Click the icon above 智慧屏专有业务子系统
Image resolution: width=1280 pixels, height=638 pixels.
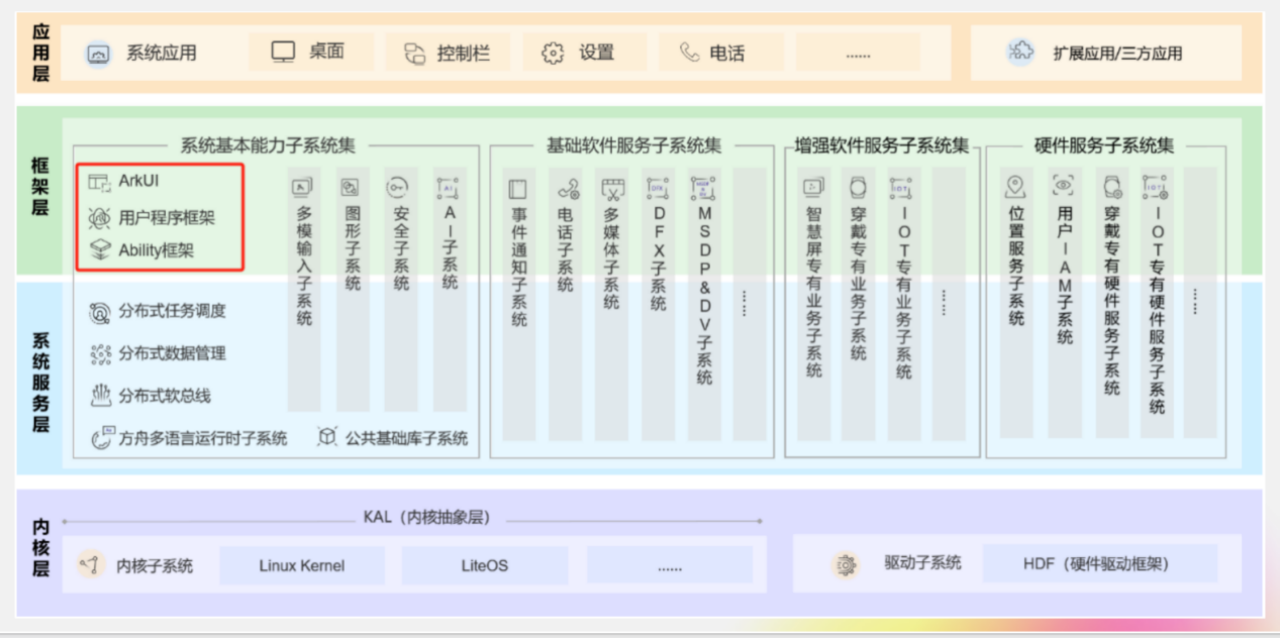coord(813,186)
